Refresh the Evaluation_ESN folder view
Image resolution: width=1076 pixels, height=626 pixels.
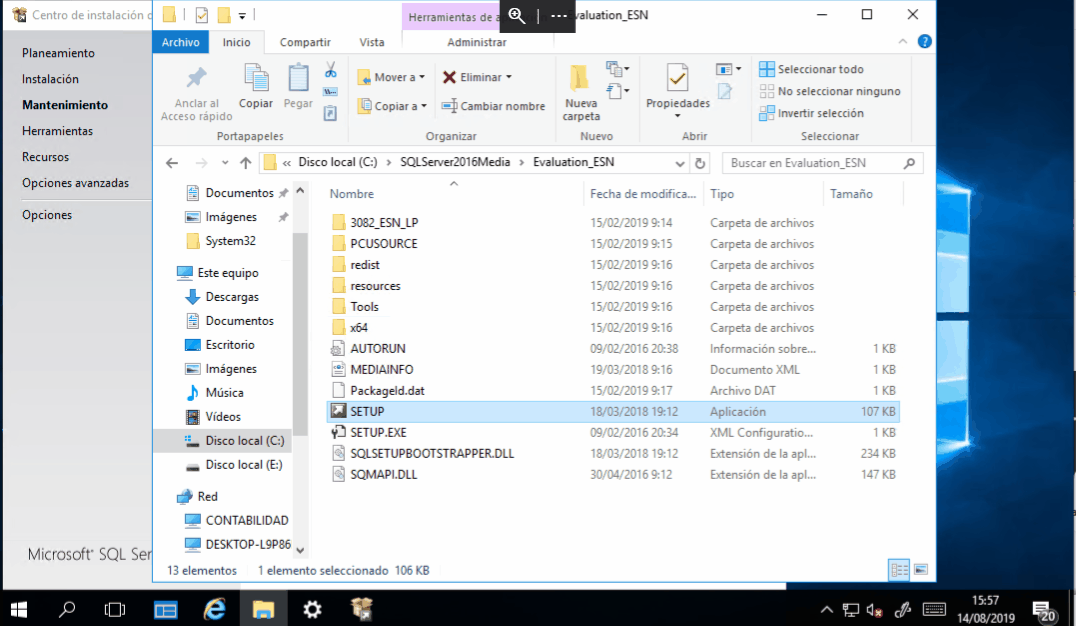point(700,163)
